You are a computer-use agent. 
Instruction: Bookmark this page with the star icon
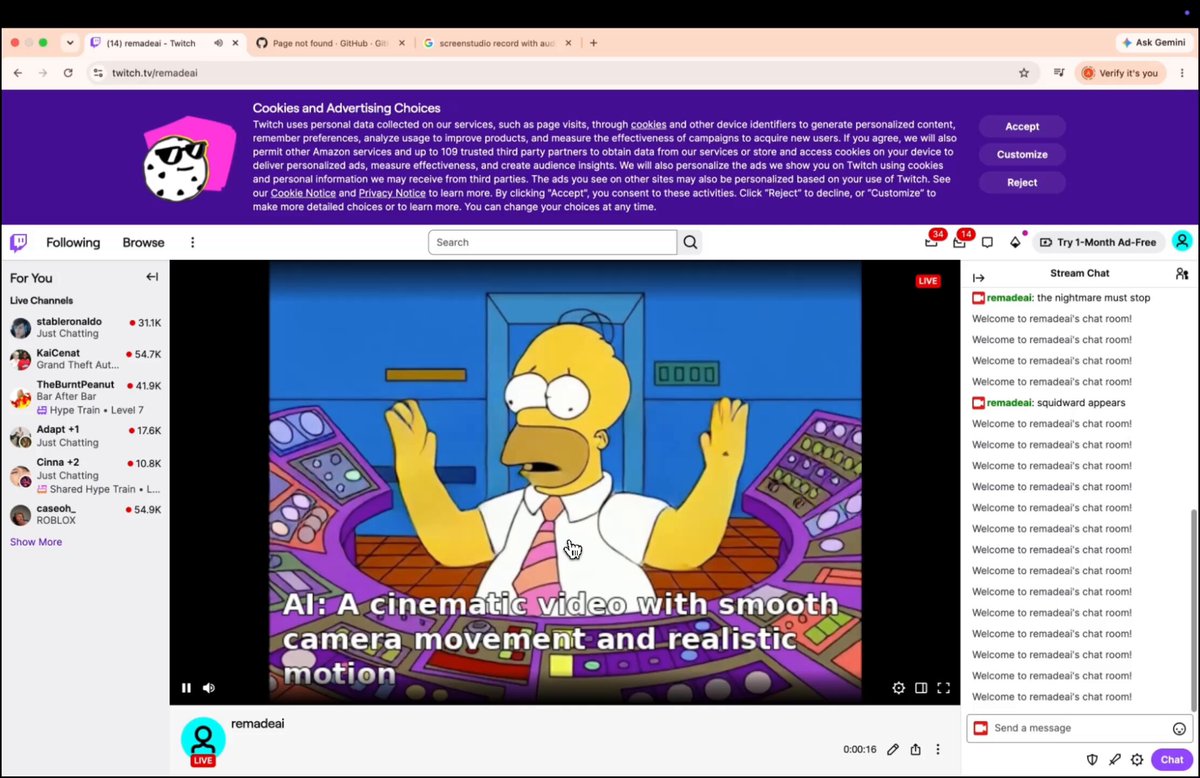(1024, 73)
